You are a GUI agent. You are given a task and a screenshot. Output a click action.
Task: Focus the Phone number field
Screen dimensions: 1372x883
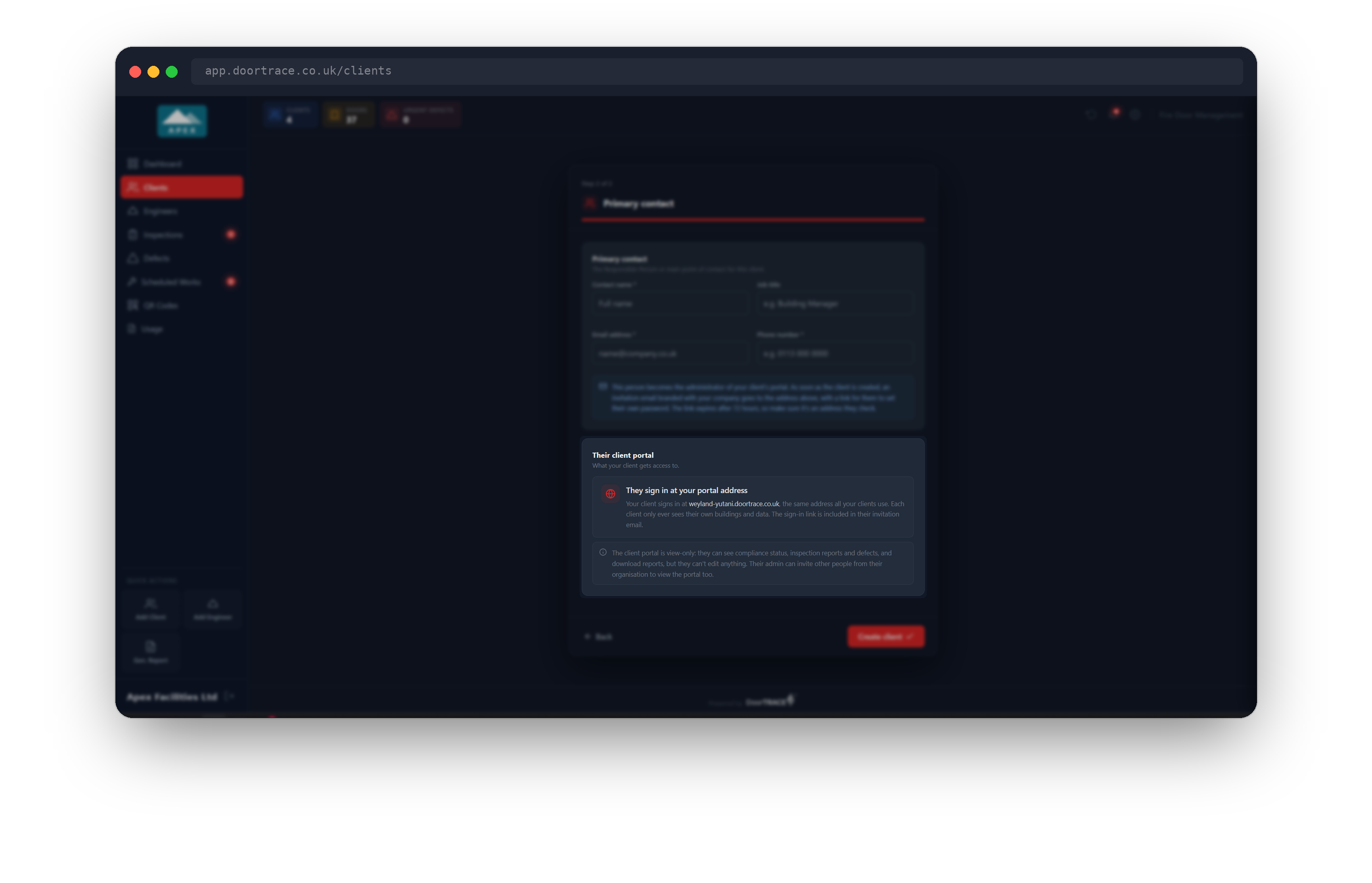[x=835, y=353]
